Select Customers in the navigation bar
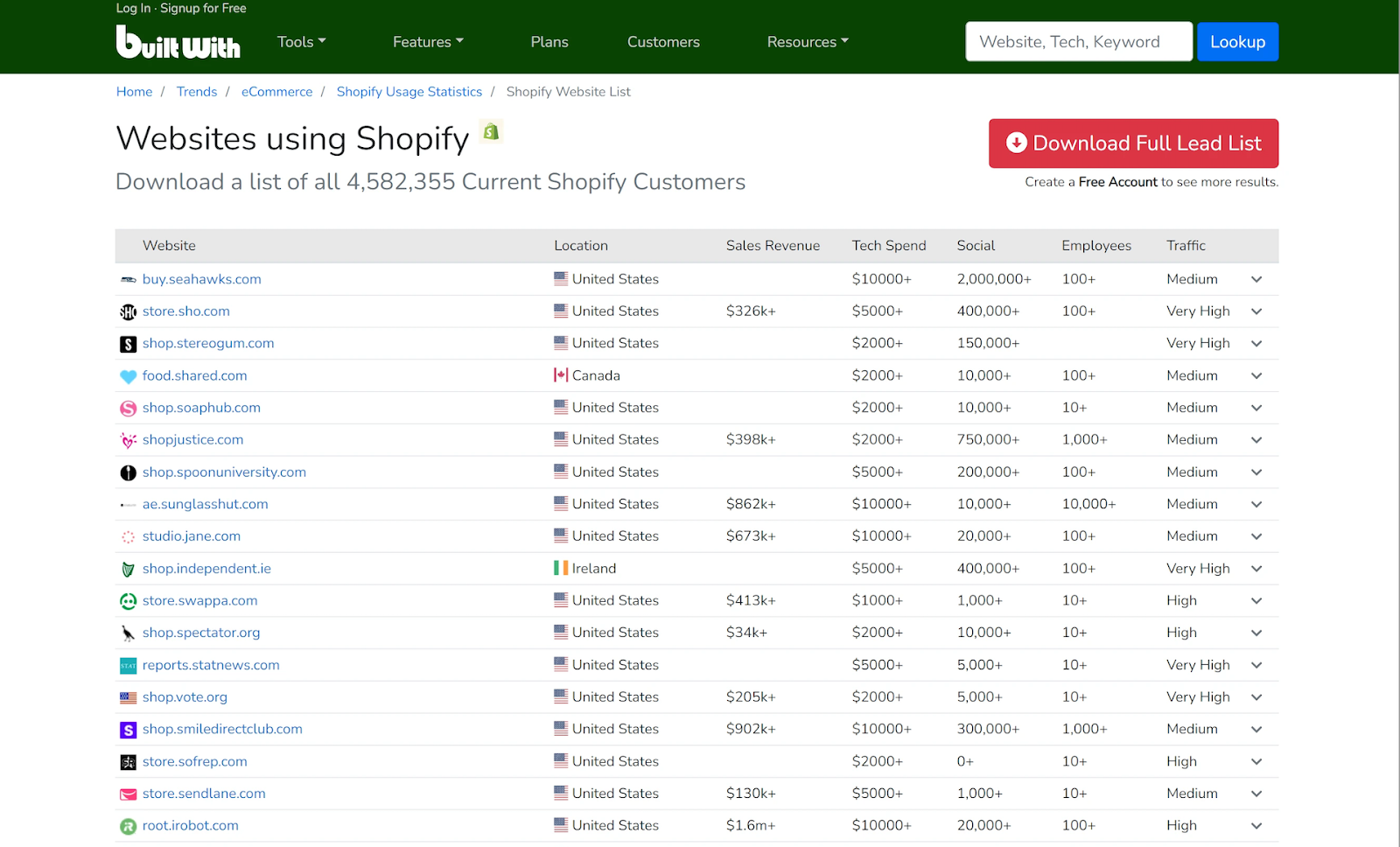The image size is (1400, 847). tap(662, 41)
